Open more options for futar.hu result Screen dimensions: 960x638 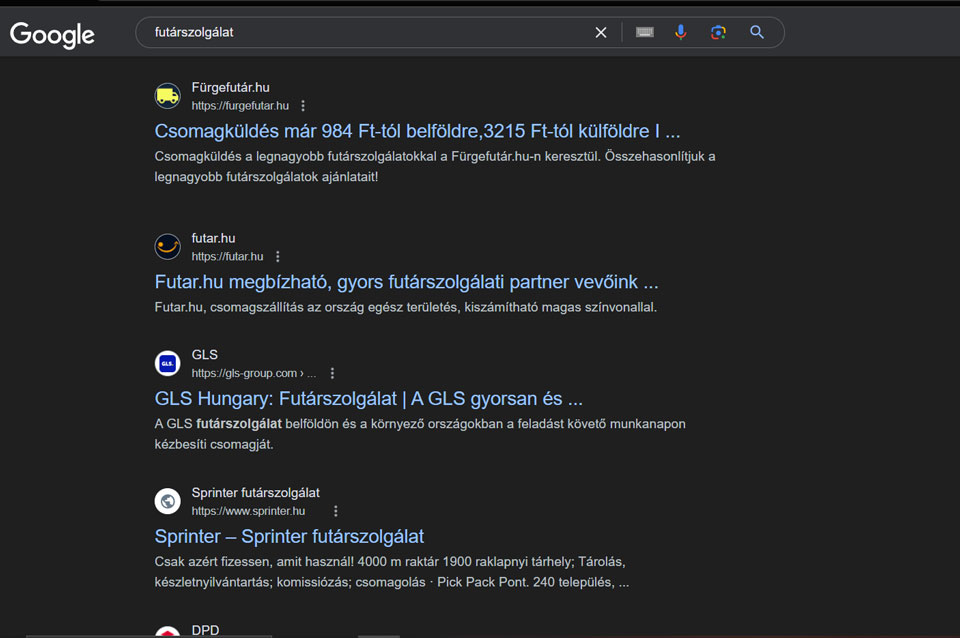coord(277,257)
